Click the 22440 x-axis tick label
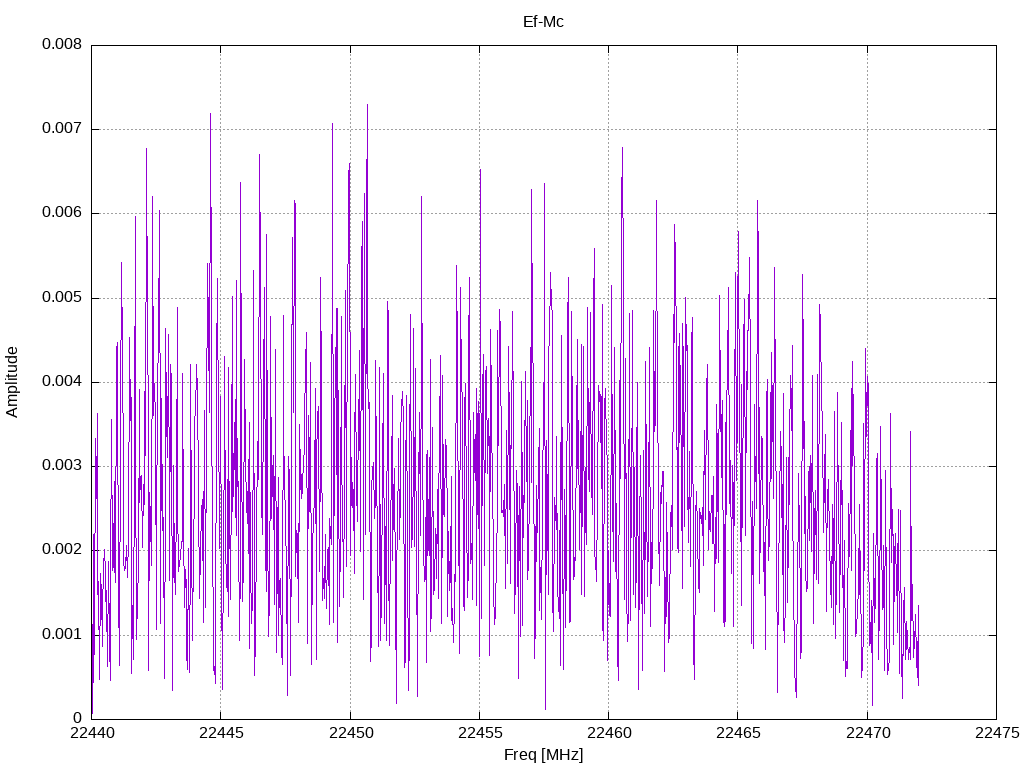This screenshot has width=1024, height=768. [92, 733]
